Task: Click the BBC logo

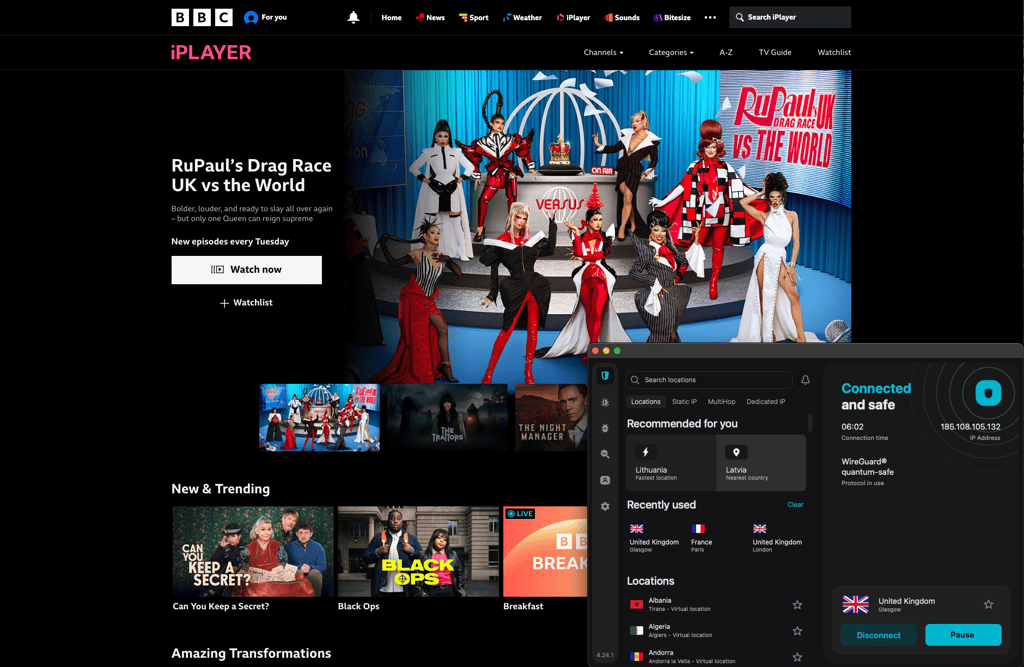Action: click(202, 17)
